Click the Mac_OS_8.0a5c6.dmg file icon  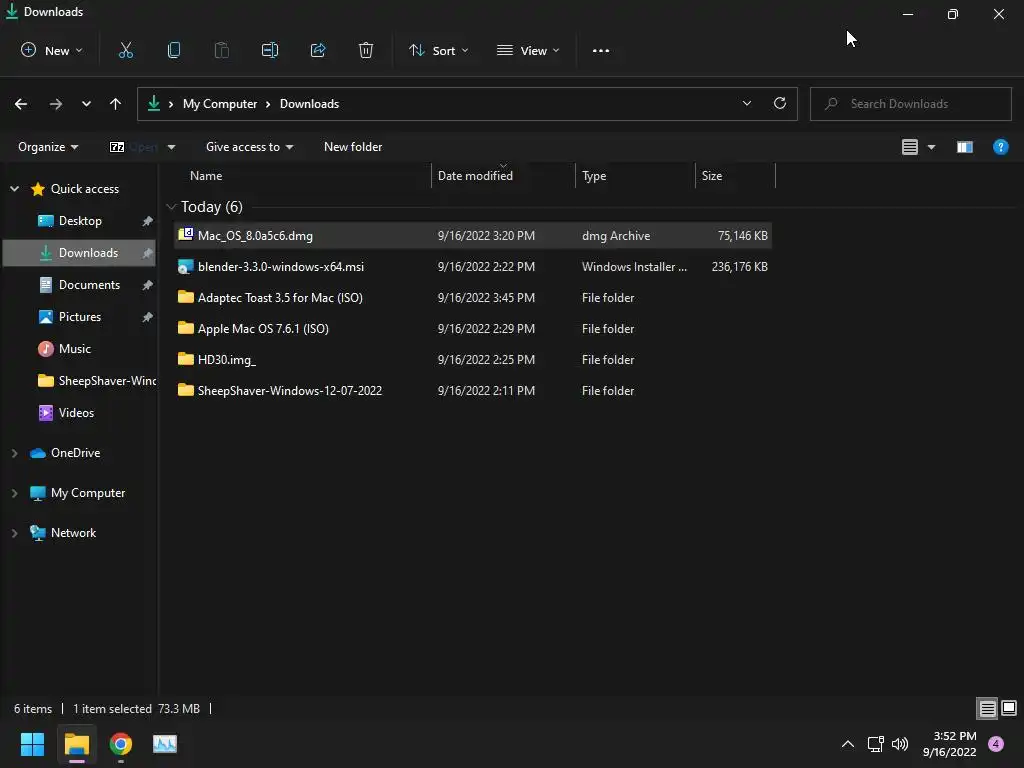(x=185, y=234)
